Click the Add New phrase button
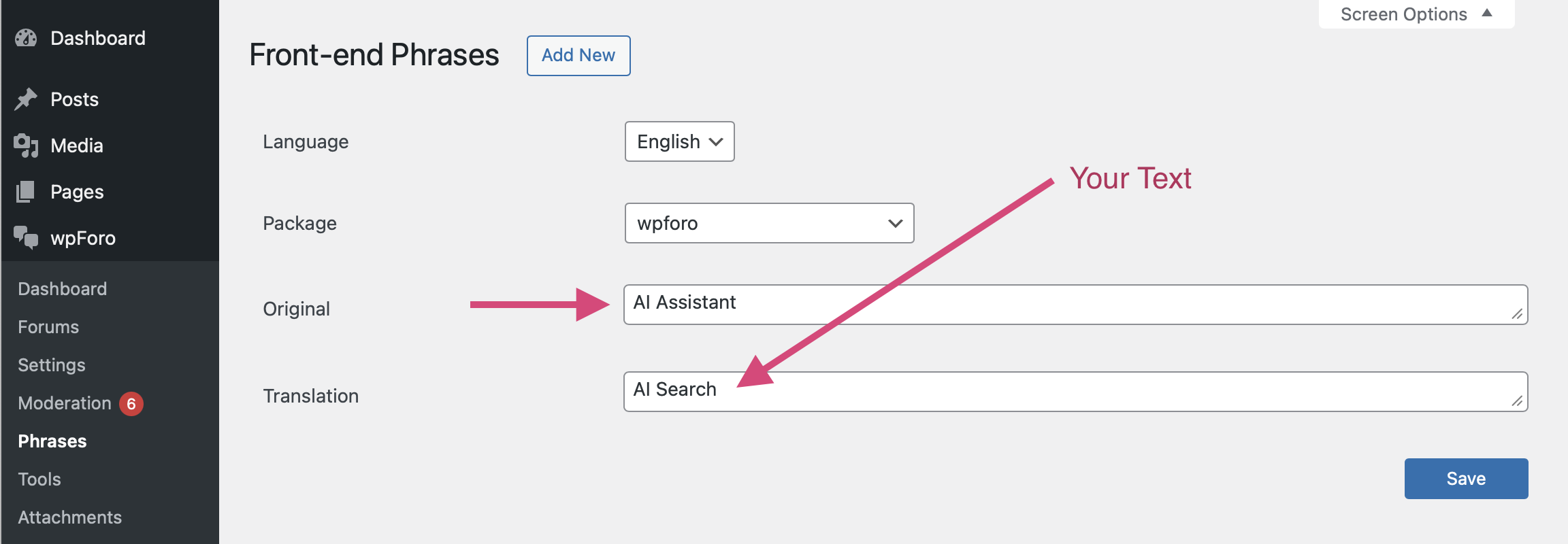 (578, 56)
